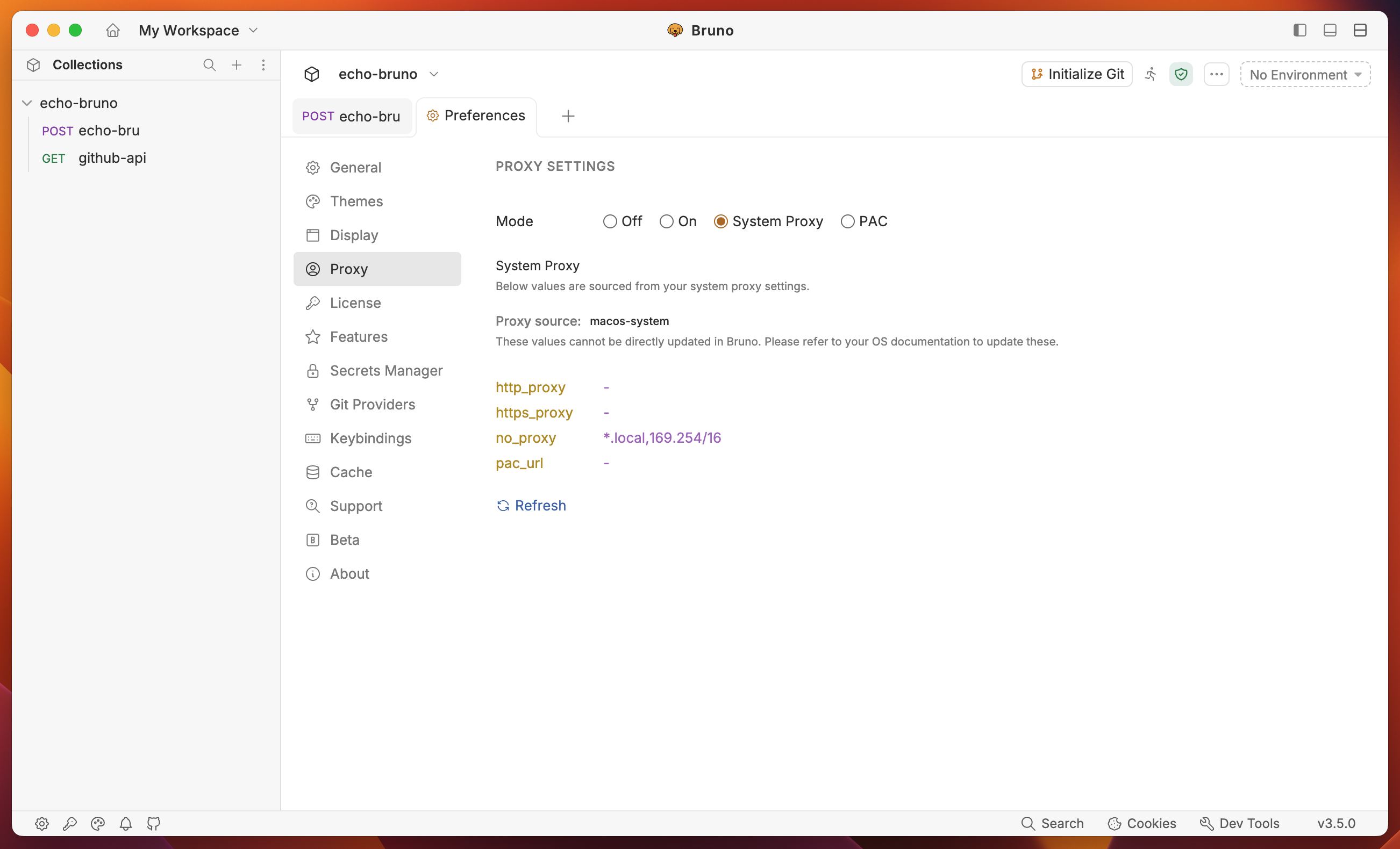Toggle sidebar with left panel icon
Viewport: 1400px width, 849px height.
point(1299,30)
